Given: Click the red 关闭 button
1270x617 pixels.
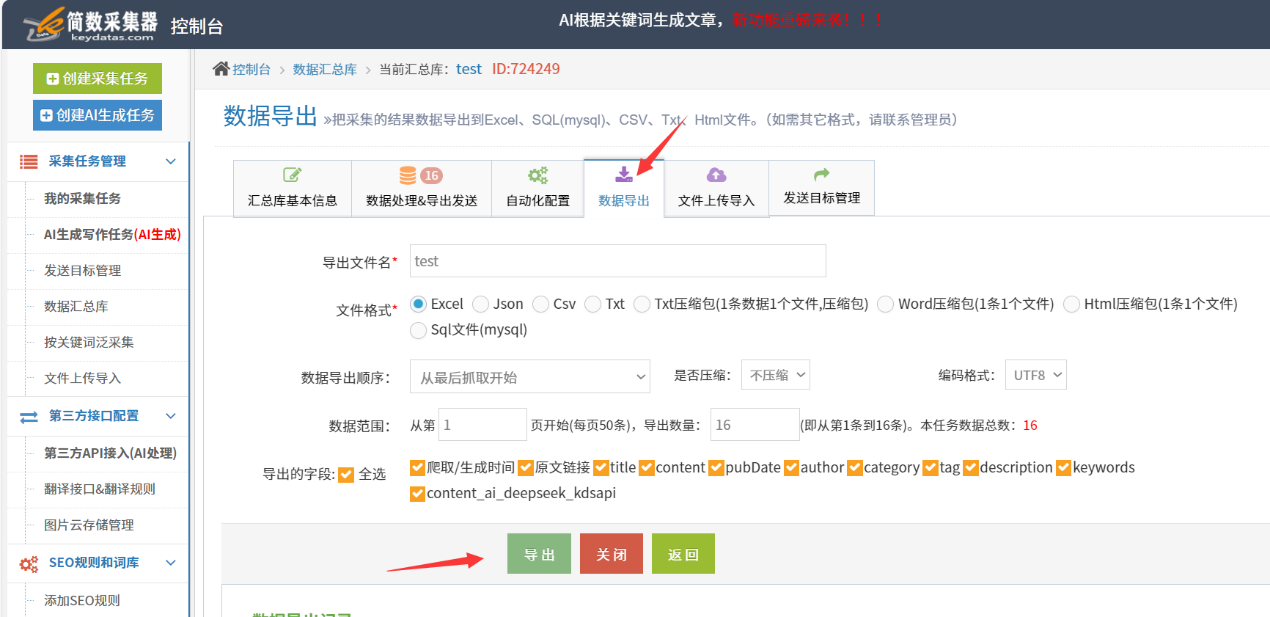Looking at the screenshot, I should click(x=611, y=554).
